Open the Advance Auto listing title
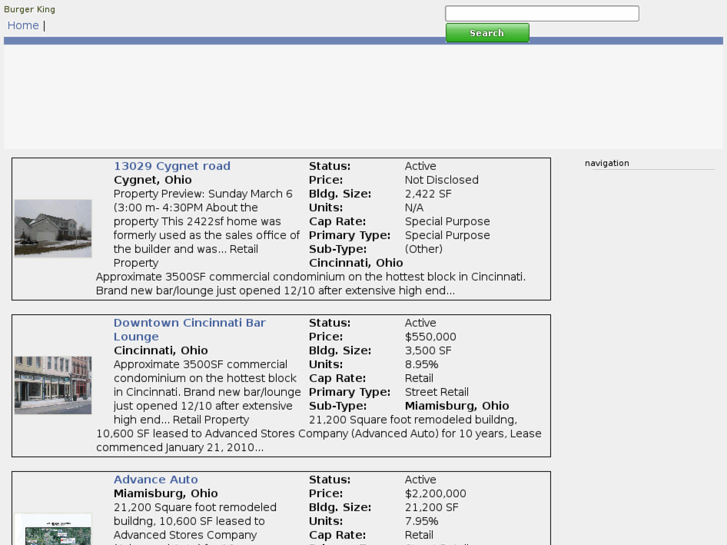This screenshot has width=727, height=545. [155, 480]
